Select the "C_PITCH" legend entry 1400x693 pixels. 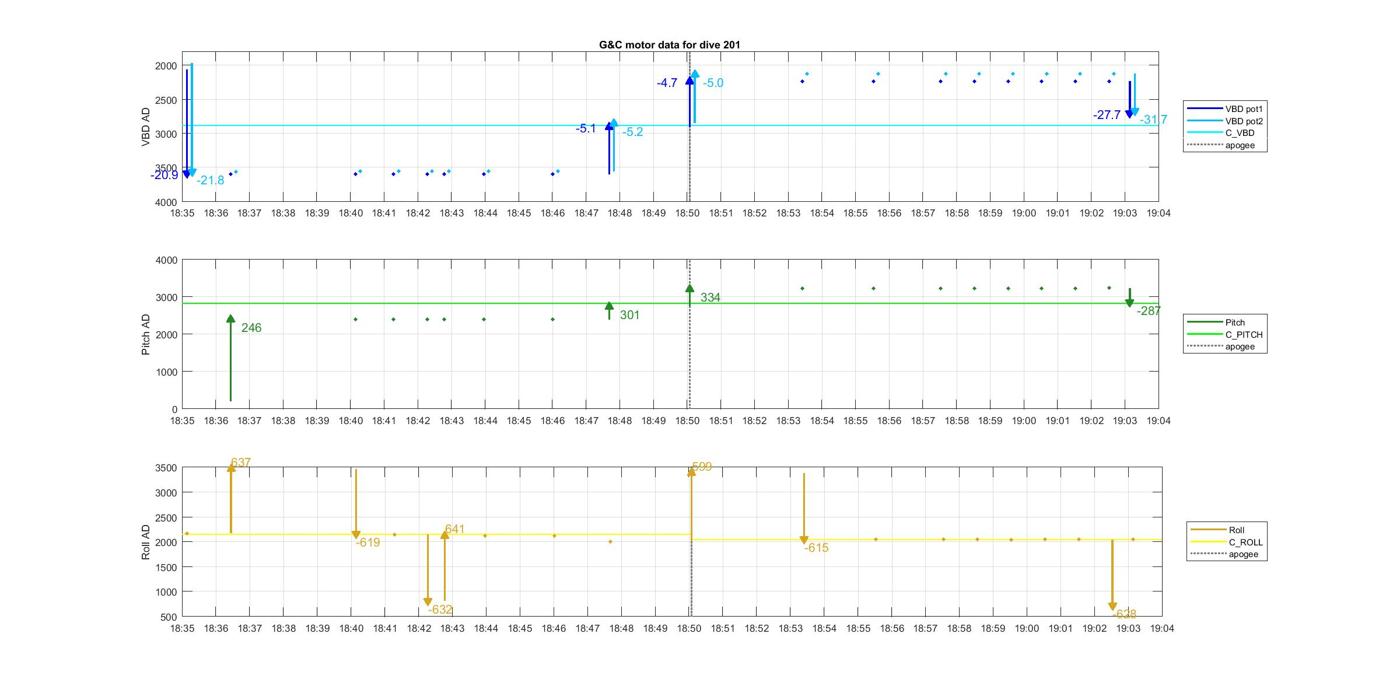[x=1225, y=335]
